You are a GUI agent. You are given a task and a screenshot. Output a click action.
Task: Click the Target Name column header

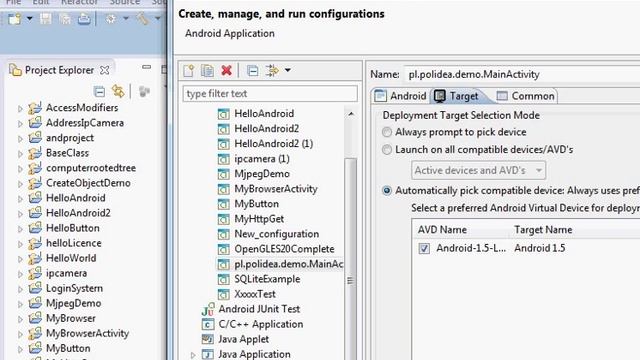(x=543, y=230)
